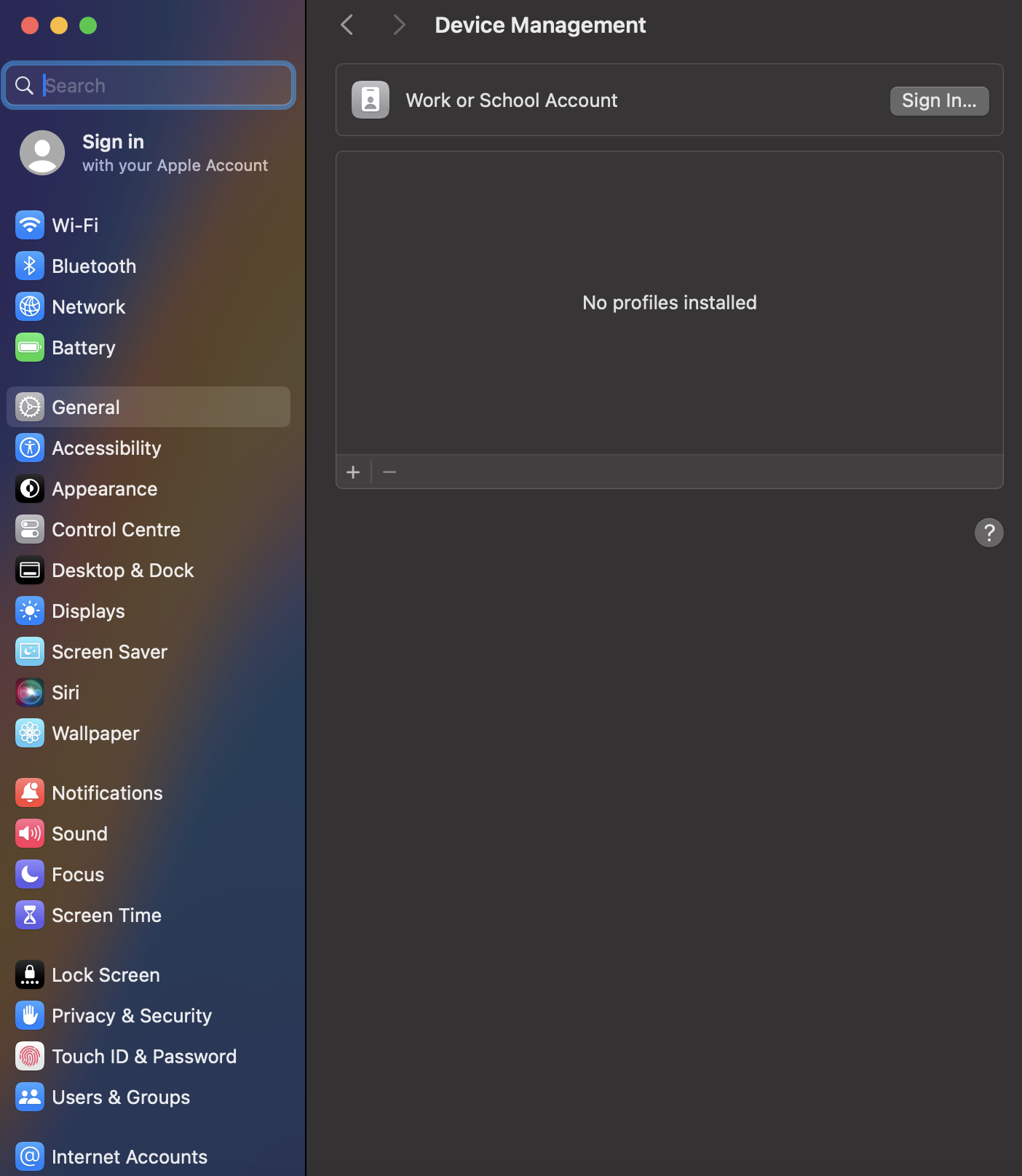Select the Notifications label in sidebar
1022x1176 pixels.
(x=107, y=793)
